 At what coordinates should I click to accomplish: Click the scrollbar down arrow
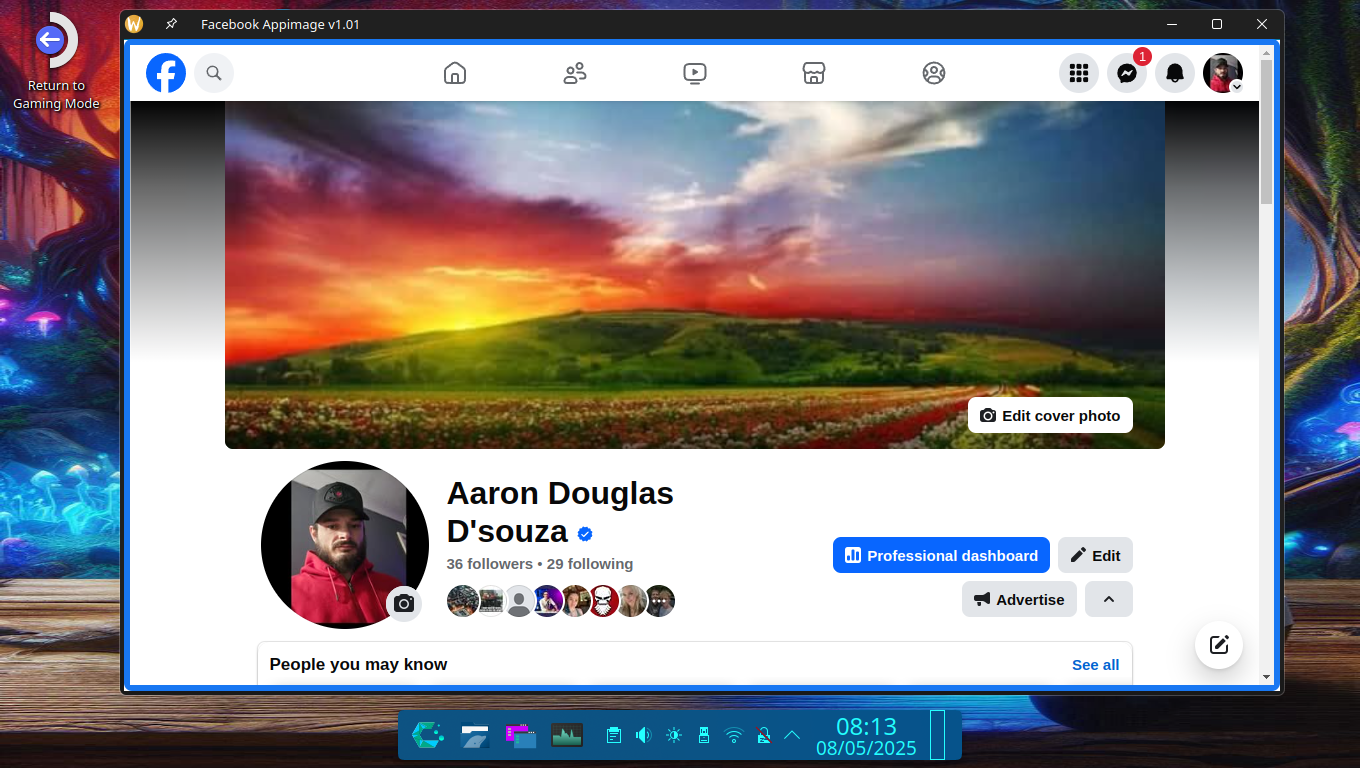(1266, 677)
